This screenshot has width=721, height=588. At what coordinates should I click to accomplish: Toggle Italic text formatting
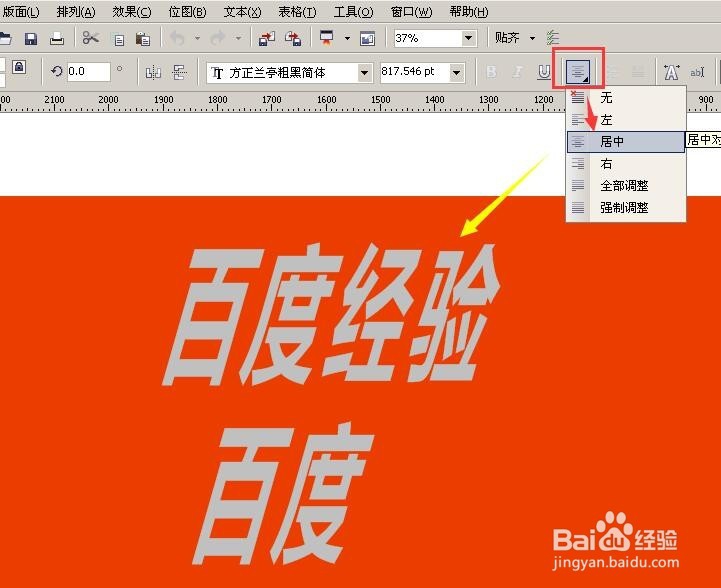pyautogui.click(x=518, y=71)
